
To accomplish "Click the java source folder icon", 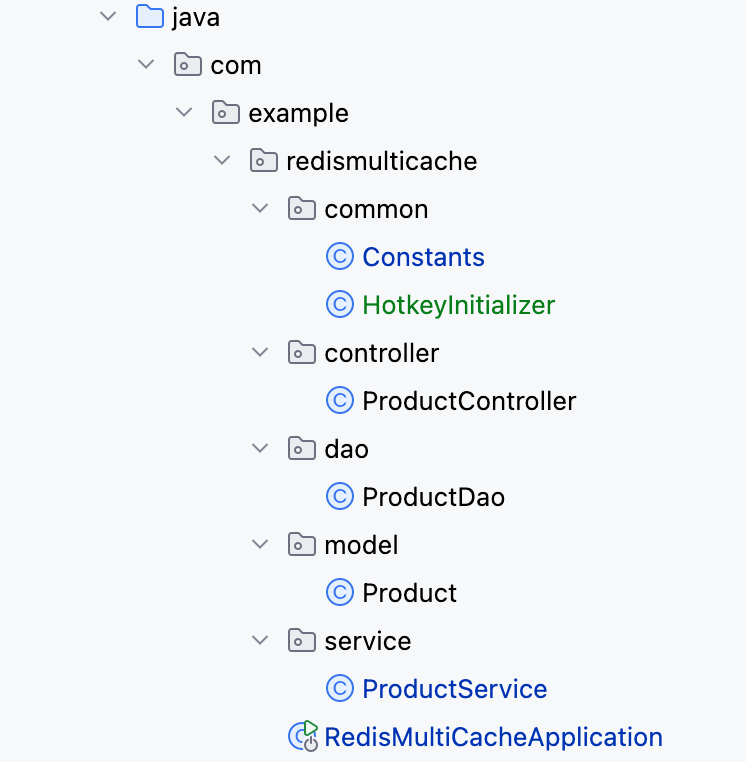I will point(149,17).
